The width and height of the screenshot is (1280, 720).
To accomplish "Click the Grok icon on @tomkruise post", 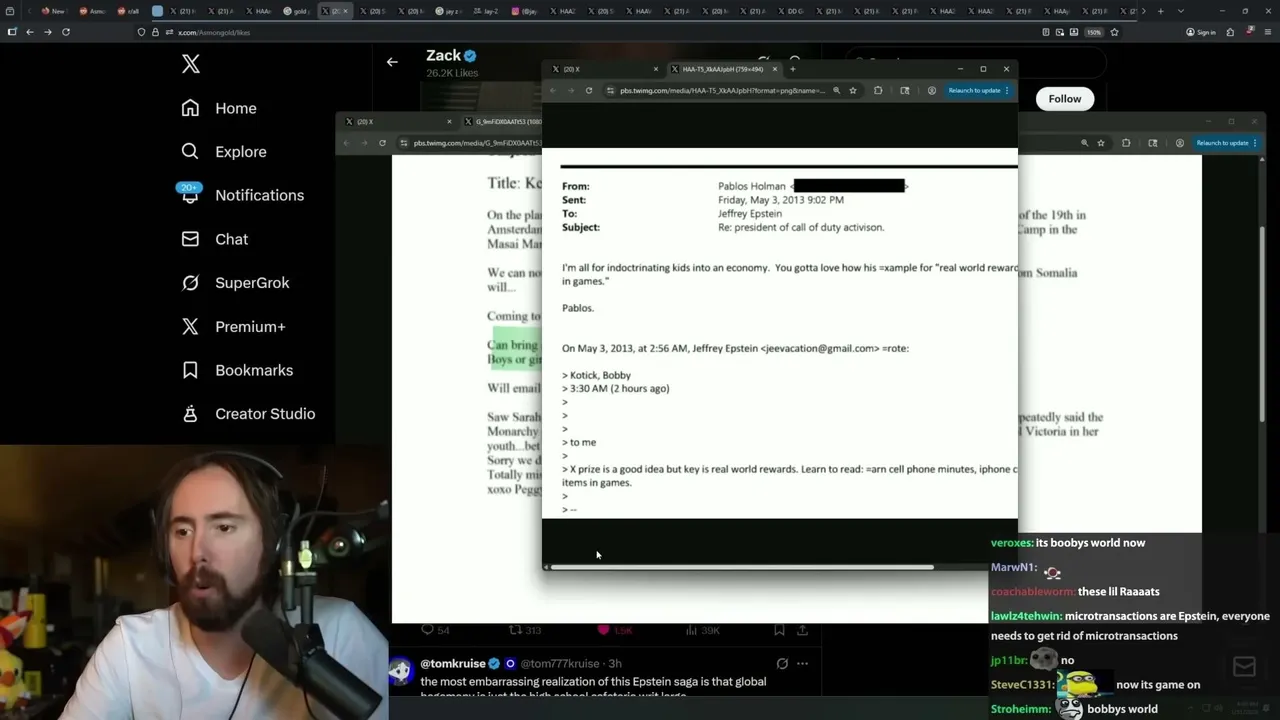I will 782,663.
